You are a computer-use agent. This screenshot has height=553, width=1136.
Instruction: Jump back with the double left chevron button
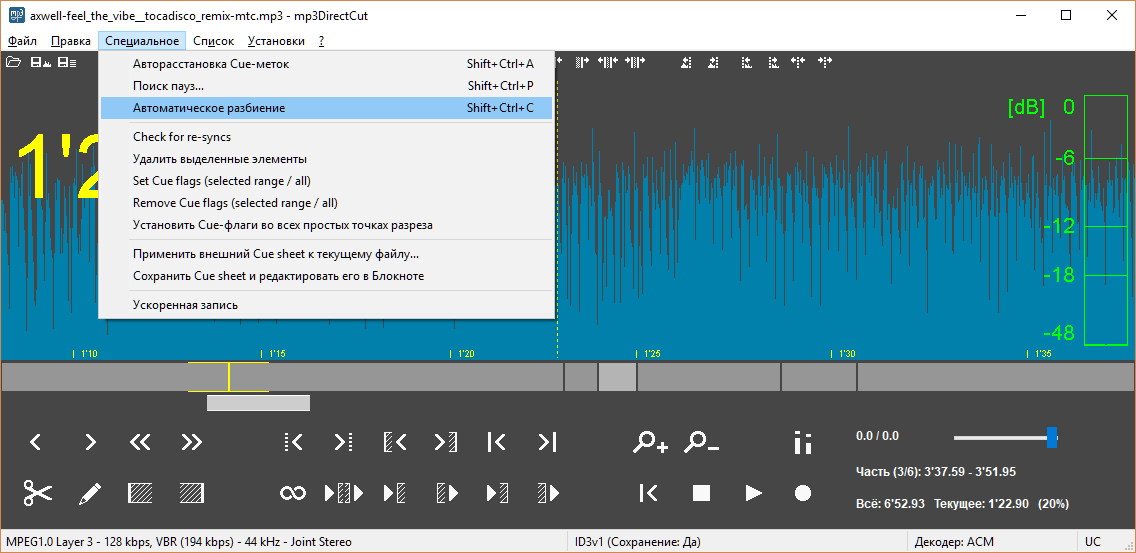click(x=140, y=441)
